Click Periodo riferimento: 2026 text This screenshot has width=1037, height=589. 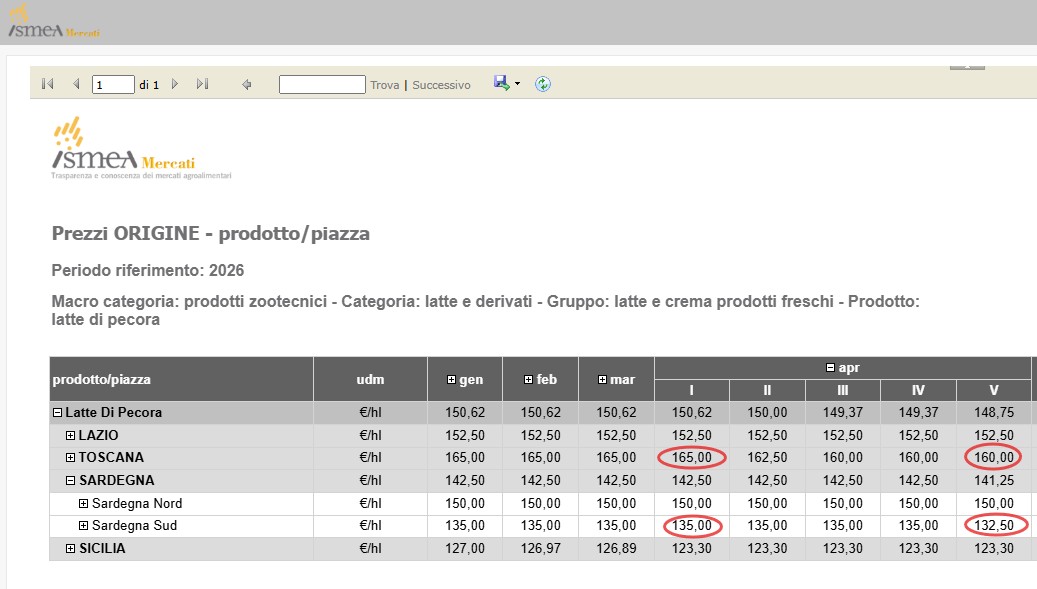point(147,270)
